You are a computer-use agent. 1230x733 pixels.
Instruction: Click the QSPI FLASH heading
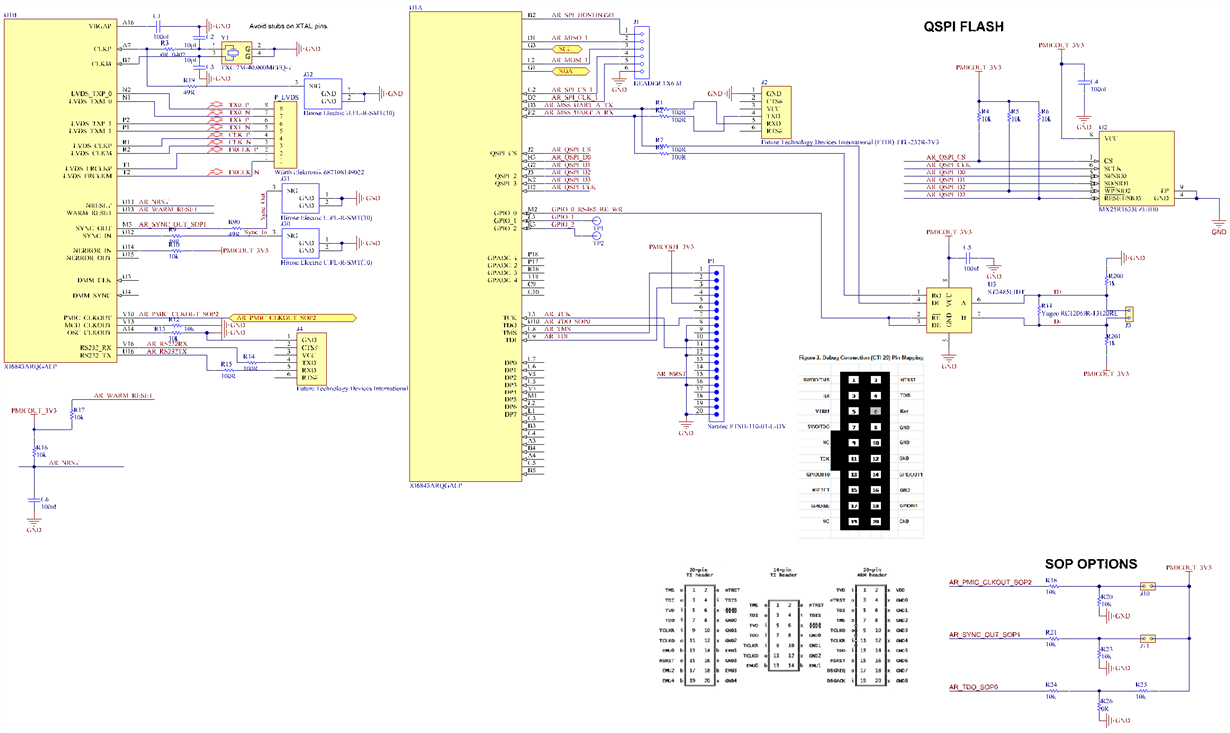click(963, 27)
